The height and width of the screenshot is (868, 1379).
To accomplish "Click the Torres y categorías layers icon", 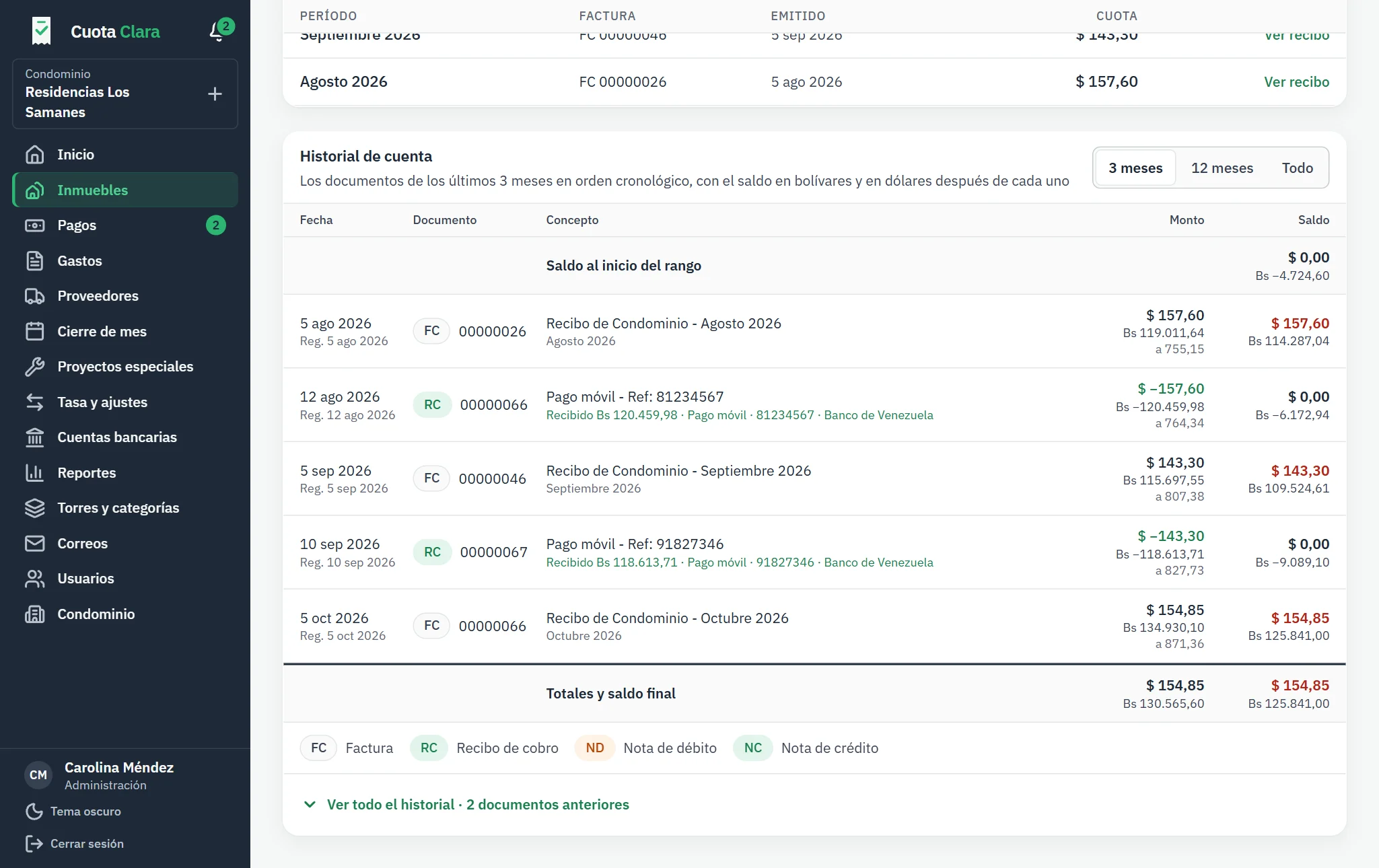I will pos(35,508).
